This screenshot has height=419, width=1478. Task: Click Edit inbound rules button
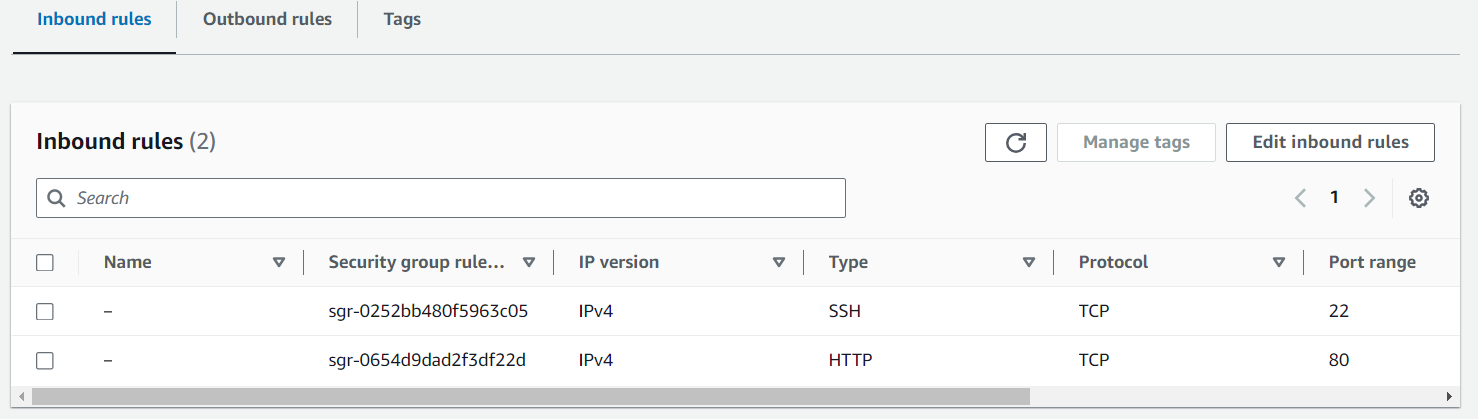click(1330, 143)
